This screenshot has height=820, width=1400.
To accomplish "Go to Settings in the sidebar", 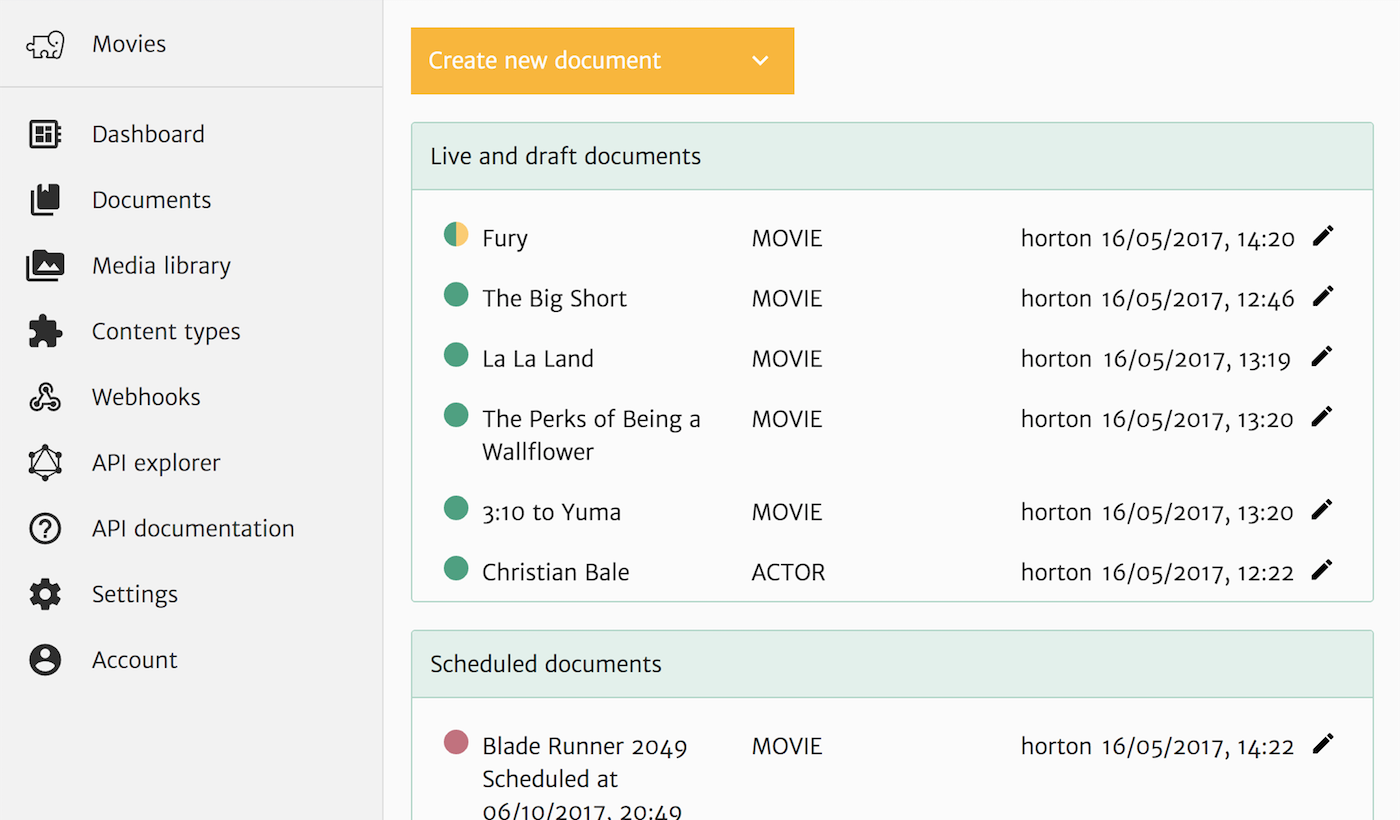I will point(135,595).
